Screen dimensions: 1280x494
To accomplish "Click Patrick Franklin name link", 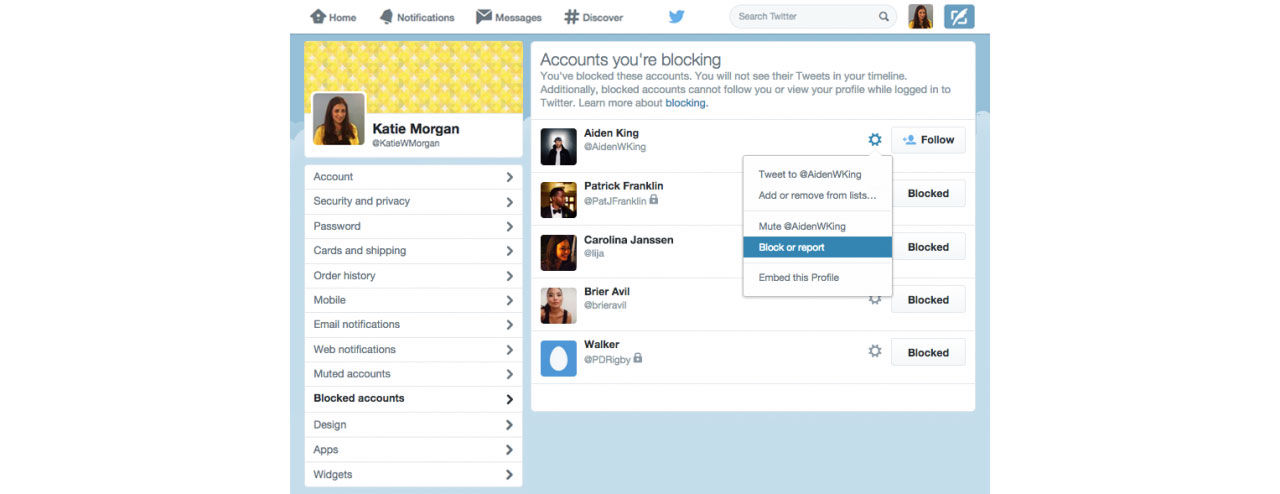I will point(624,186).
